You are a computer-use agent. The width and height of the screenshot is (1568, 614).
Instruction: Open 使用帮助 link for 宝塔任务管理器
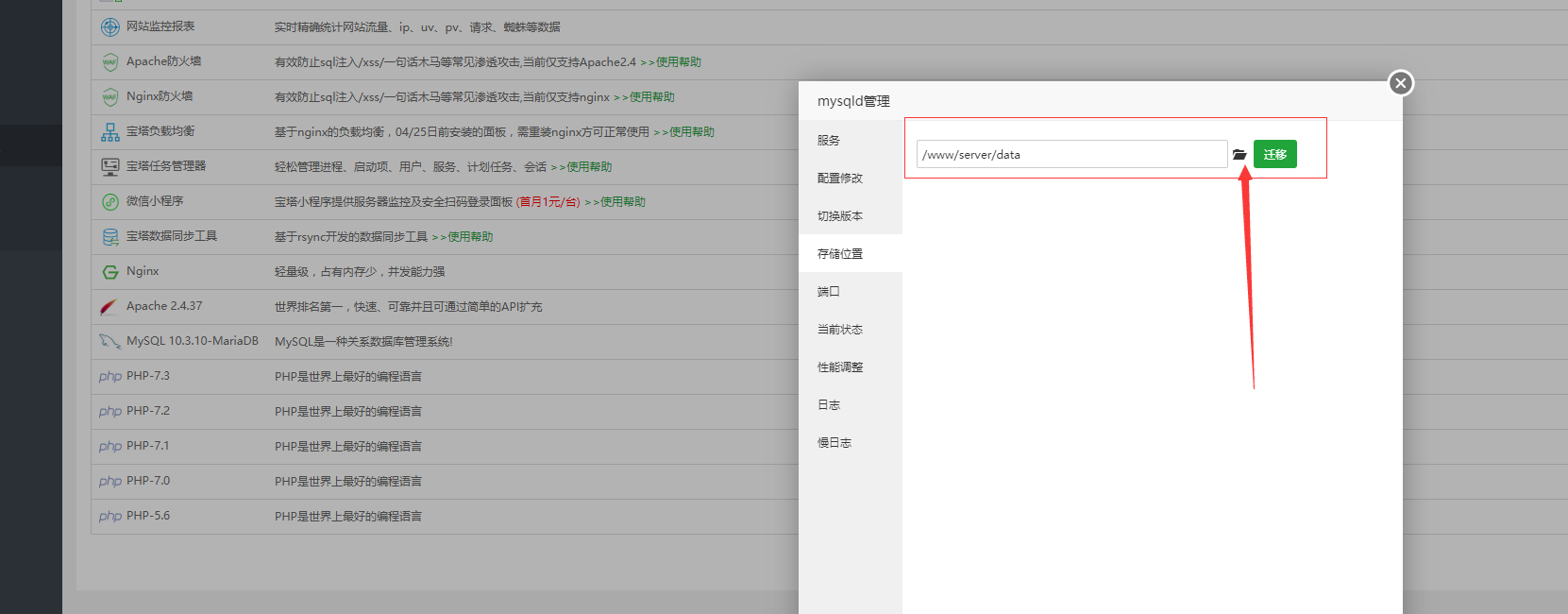(x=581, y=166)
